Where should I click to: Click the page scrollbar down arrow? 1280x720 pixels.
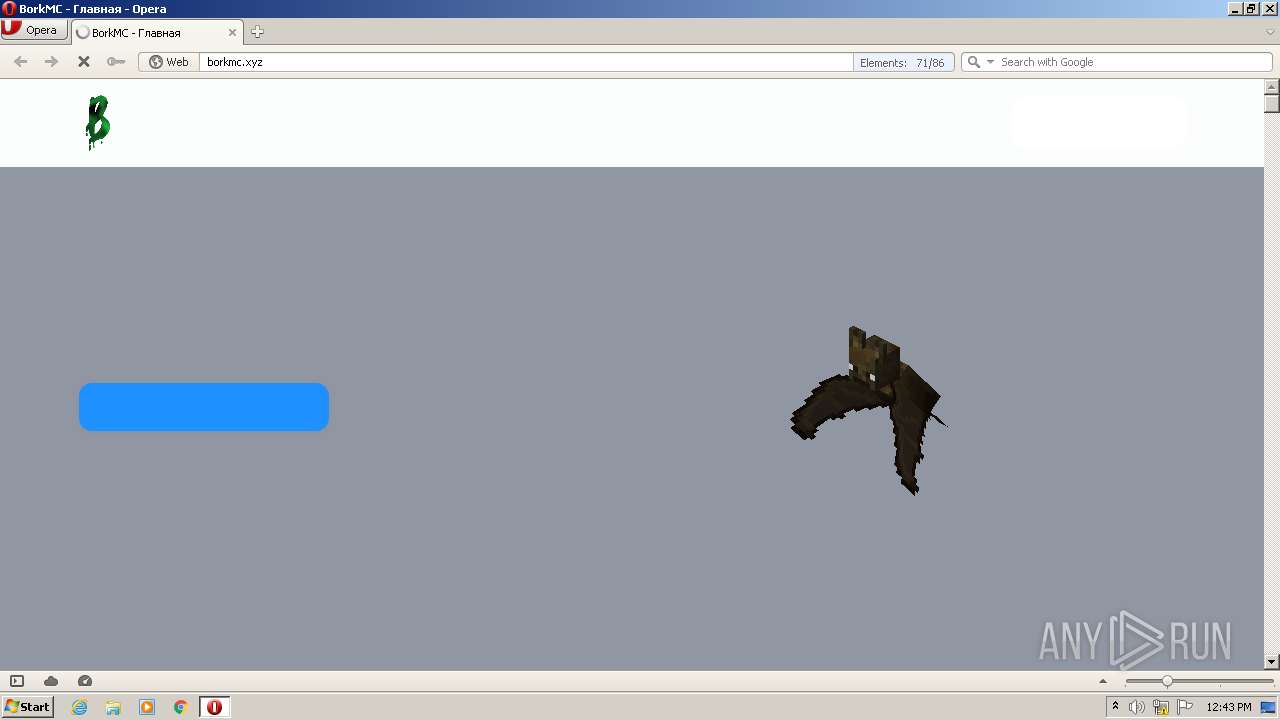coord(1272,662)
